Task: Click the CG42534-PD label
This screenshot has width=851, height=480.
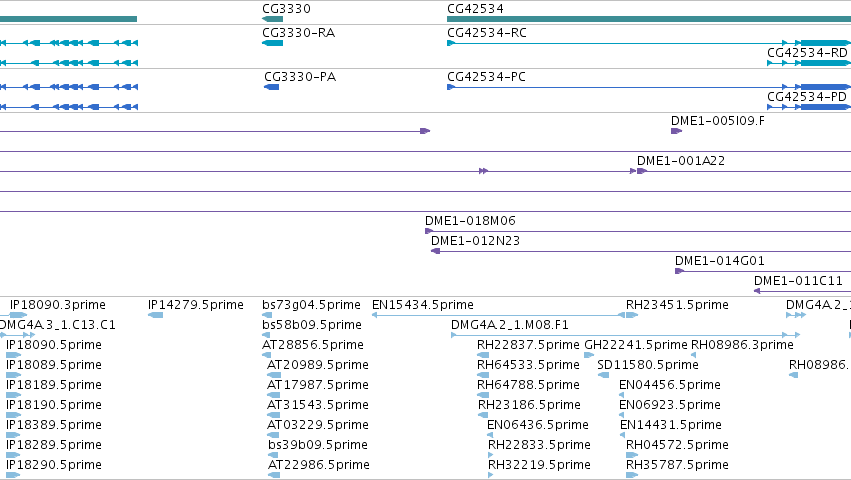Action: click(x=806, y=97)
